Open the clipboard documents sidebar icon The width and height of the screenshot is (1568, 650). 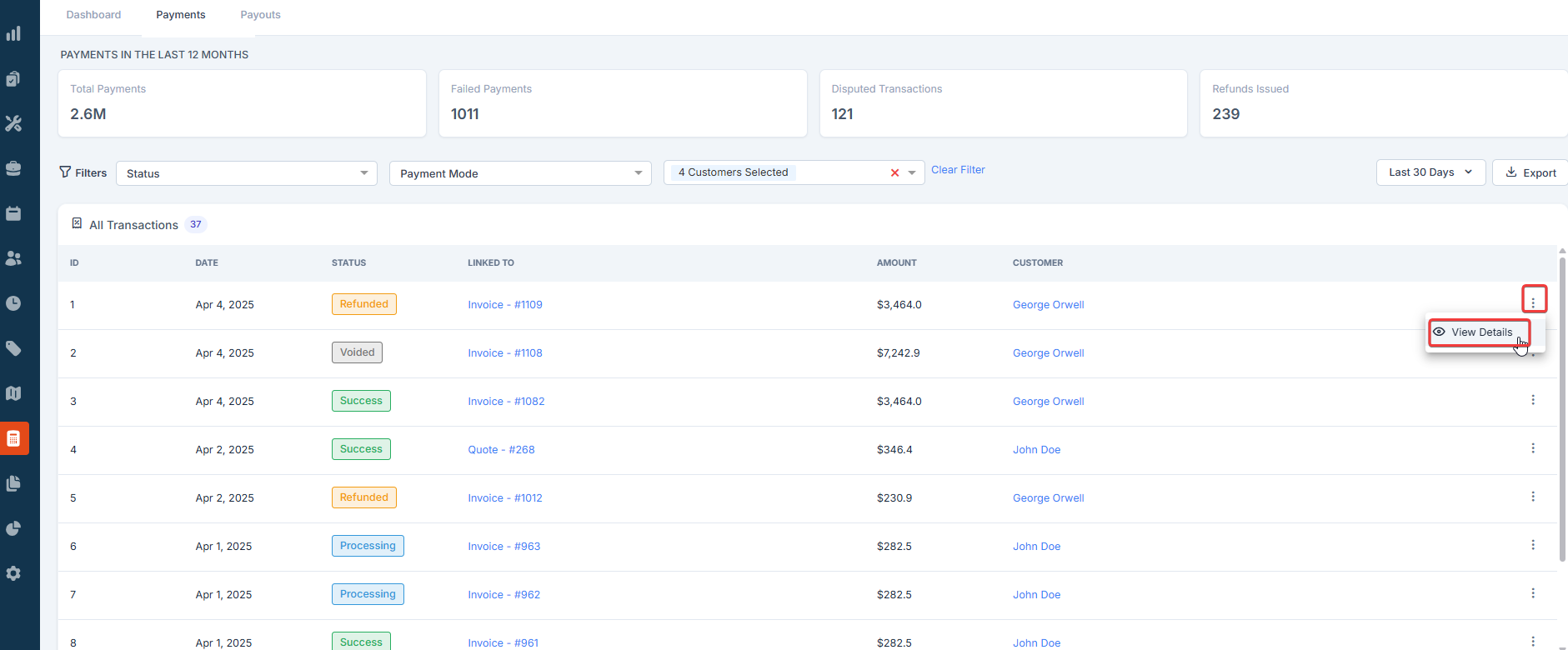[13, 78]
